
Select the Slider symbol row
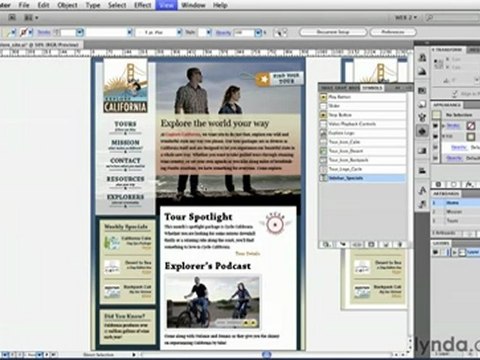(363, 106)
